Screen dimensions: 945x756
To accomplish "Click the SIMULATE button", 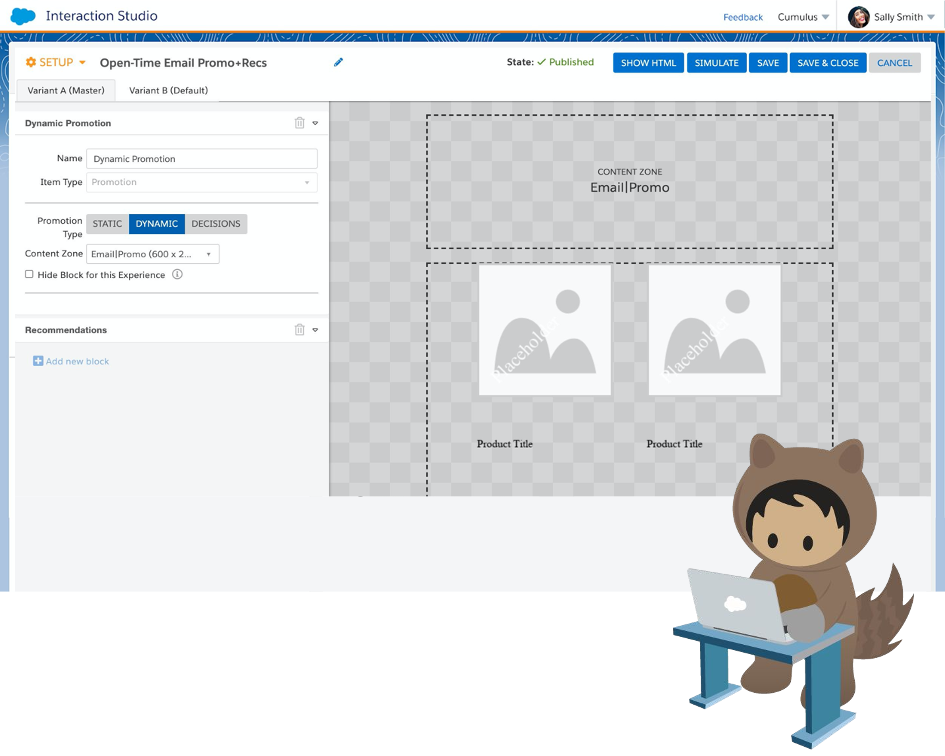I will coord(716,62).
